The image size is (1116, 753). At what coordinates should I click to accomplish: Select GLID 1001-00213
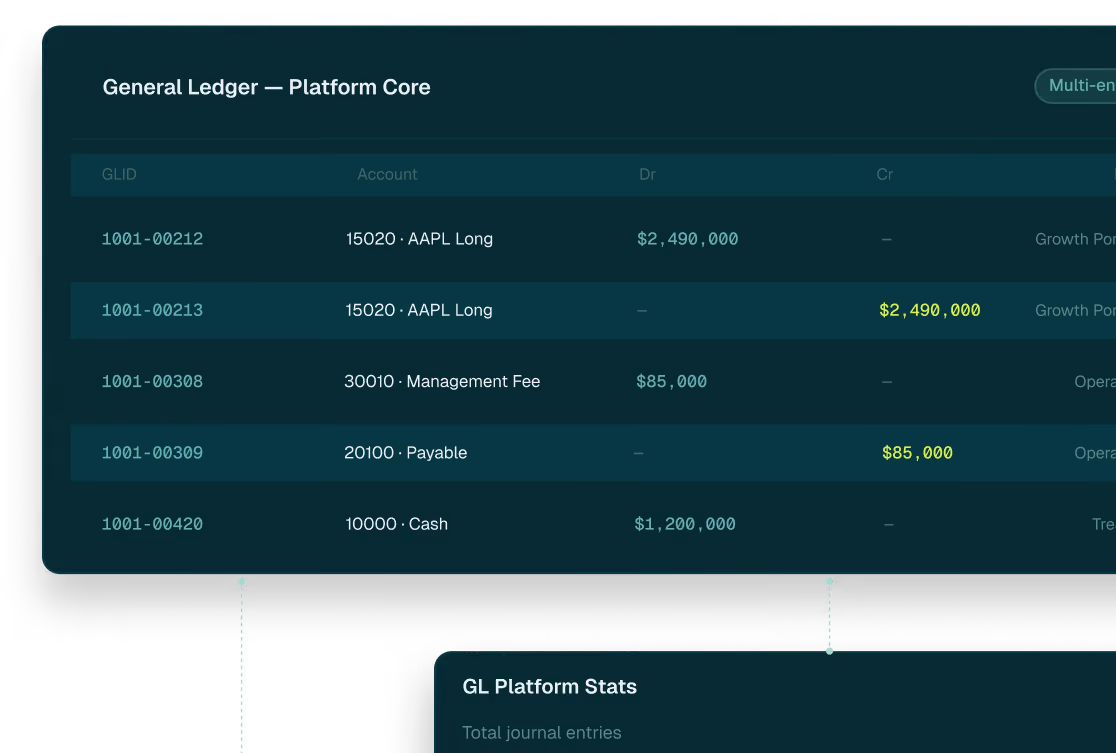pyautogui.click(x=152, y=310)
